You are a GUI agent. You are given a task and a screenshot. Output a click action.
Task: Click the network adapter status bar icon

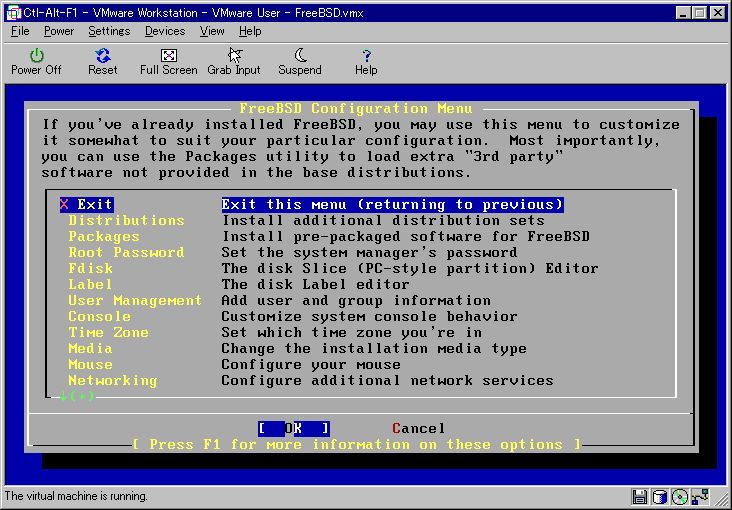click(x=701, y=496)
